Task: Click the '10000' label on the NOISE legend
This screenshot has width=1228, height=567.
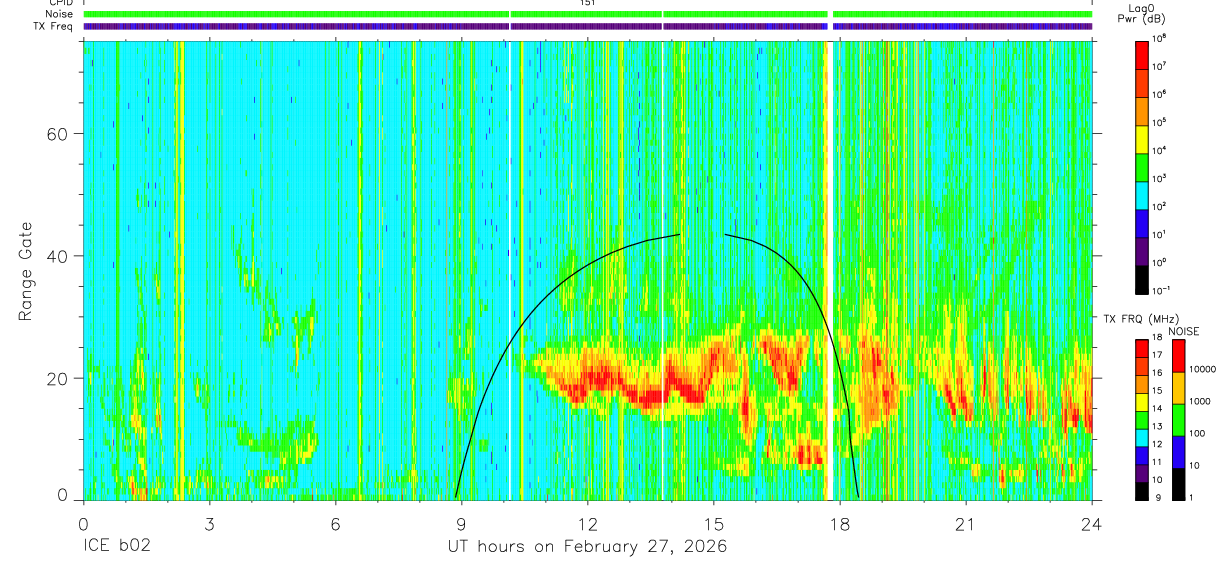Action: (1203, 368)
